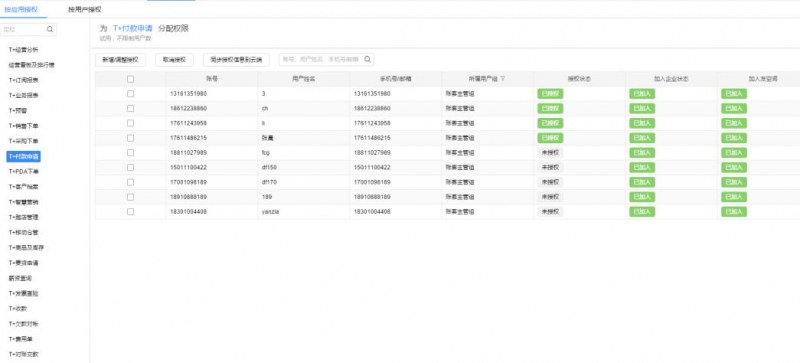The height and width of the screenshot is (363, 800).
Task: Check the row for account 18301004408
Action: (x=131, y=211)
